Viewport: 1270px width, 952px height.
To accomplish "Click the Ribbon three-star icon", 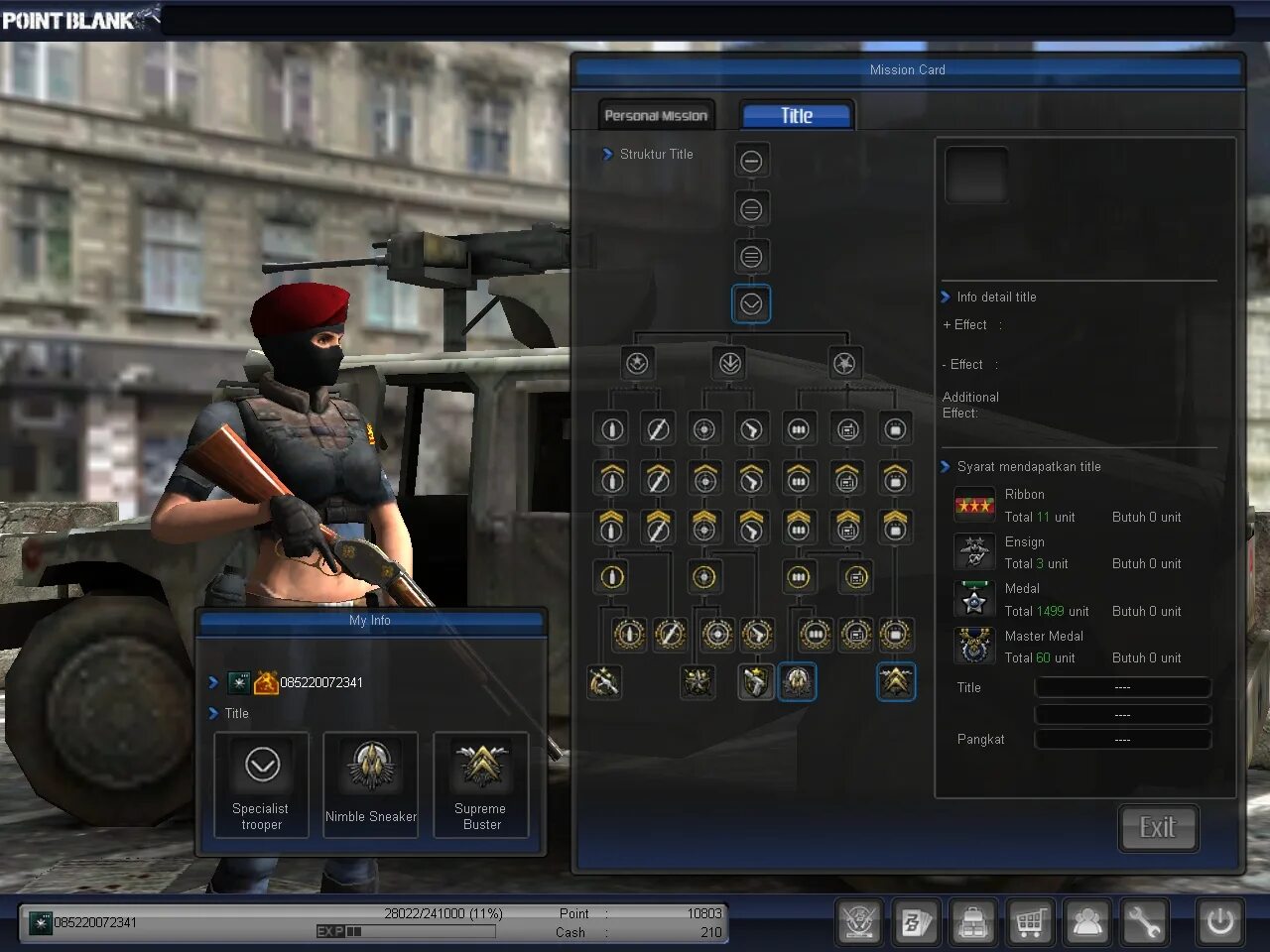I will tap(974, 506).
